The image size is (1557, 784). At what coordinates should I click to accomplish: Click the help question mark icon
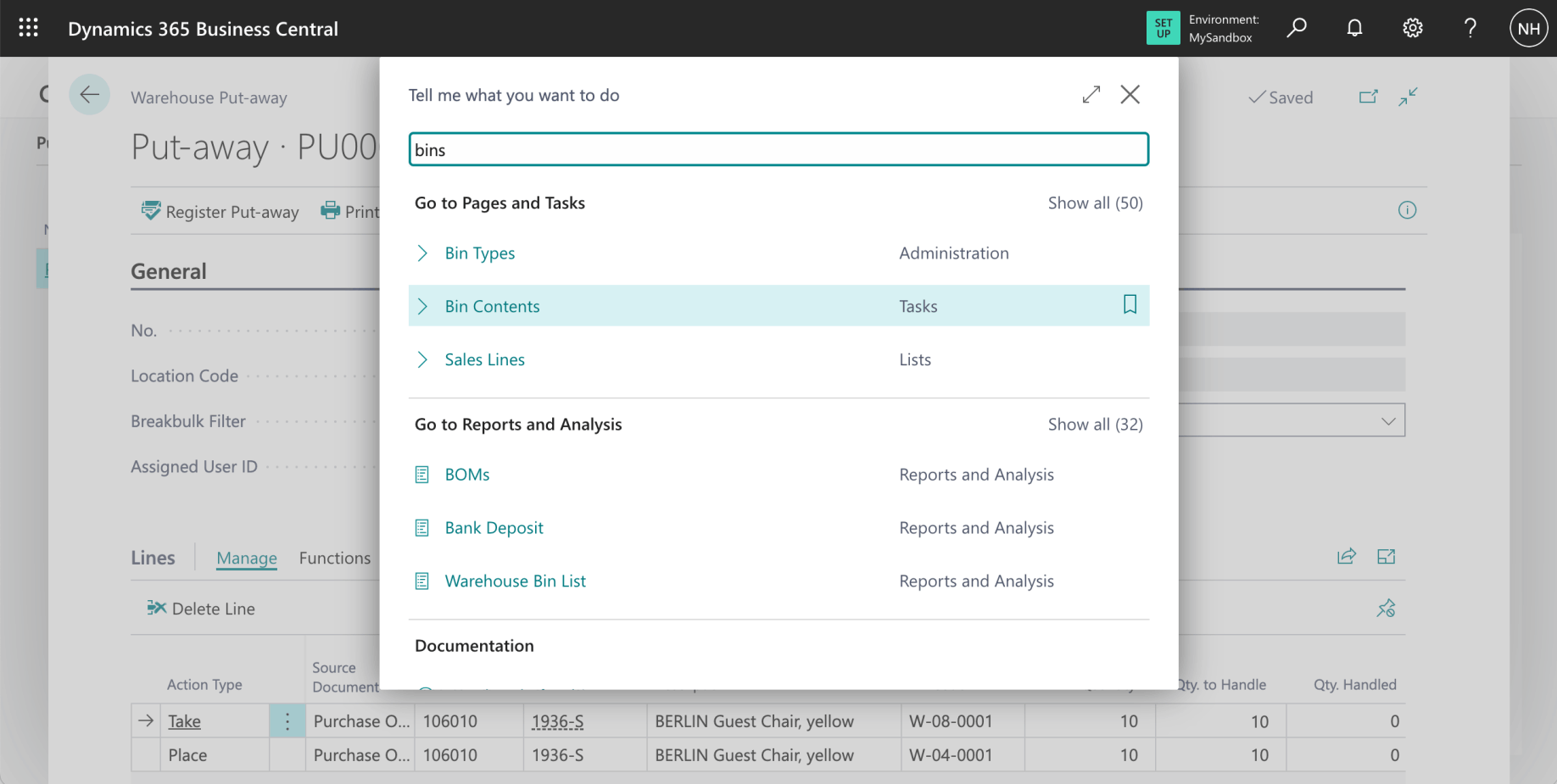point(1470,28)
